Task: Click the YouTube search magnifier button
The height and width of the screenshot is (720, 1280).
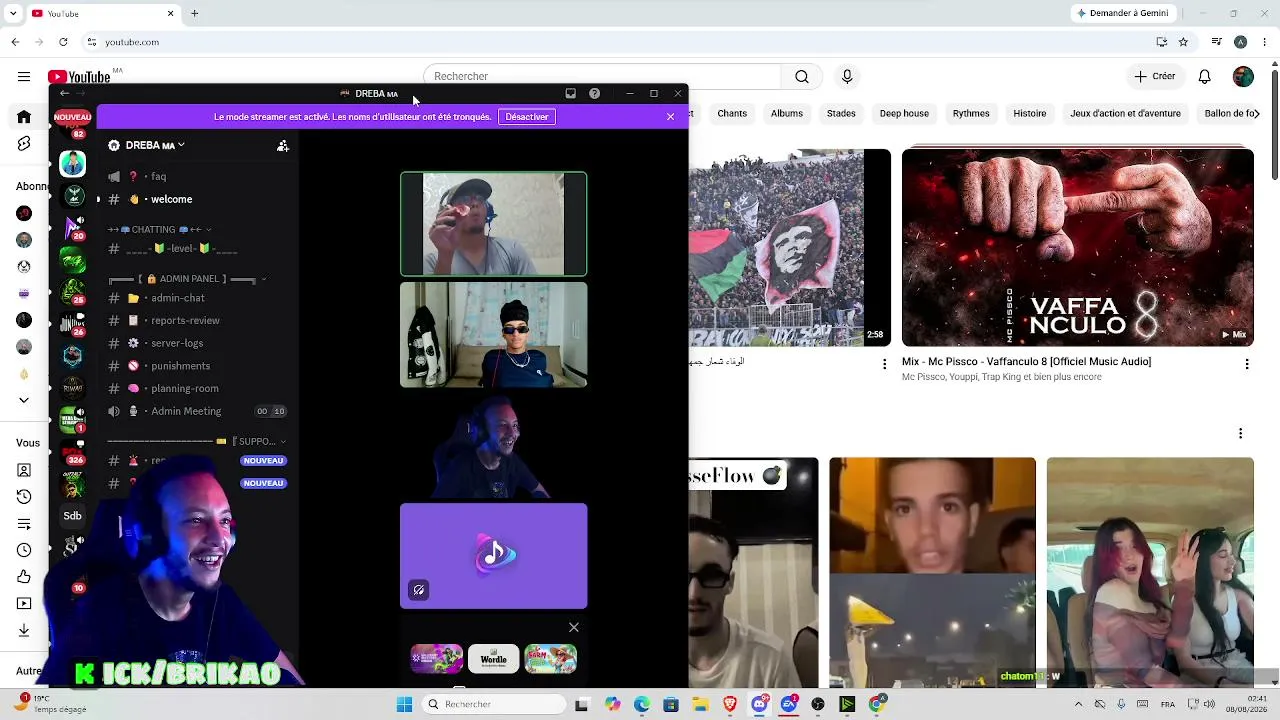Action: click(x=802, y=77)
